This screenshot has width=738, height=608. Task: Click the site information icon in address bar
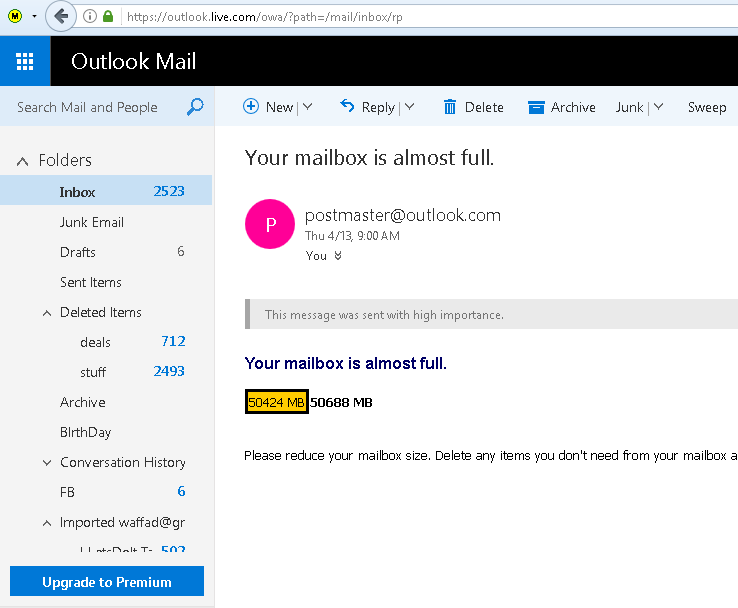[89, 16]
